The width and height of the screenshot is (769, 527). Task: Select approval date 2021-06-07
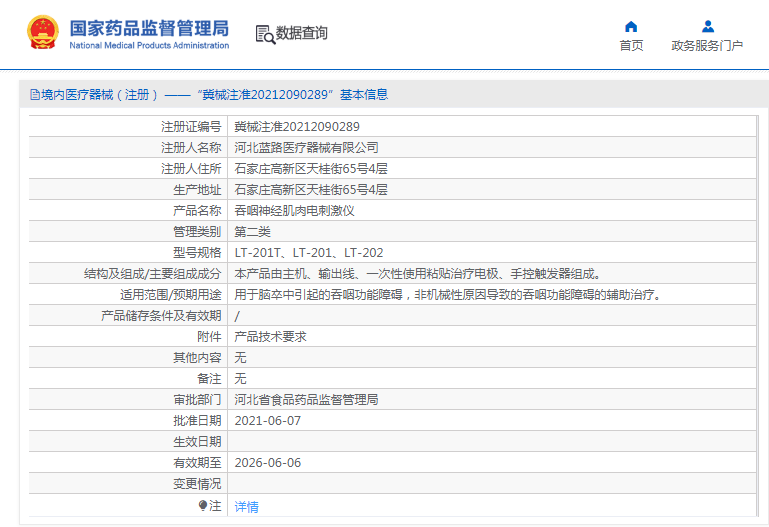(268, 421)
